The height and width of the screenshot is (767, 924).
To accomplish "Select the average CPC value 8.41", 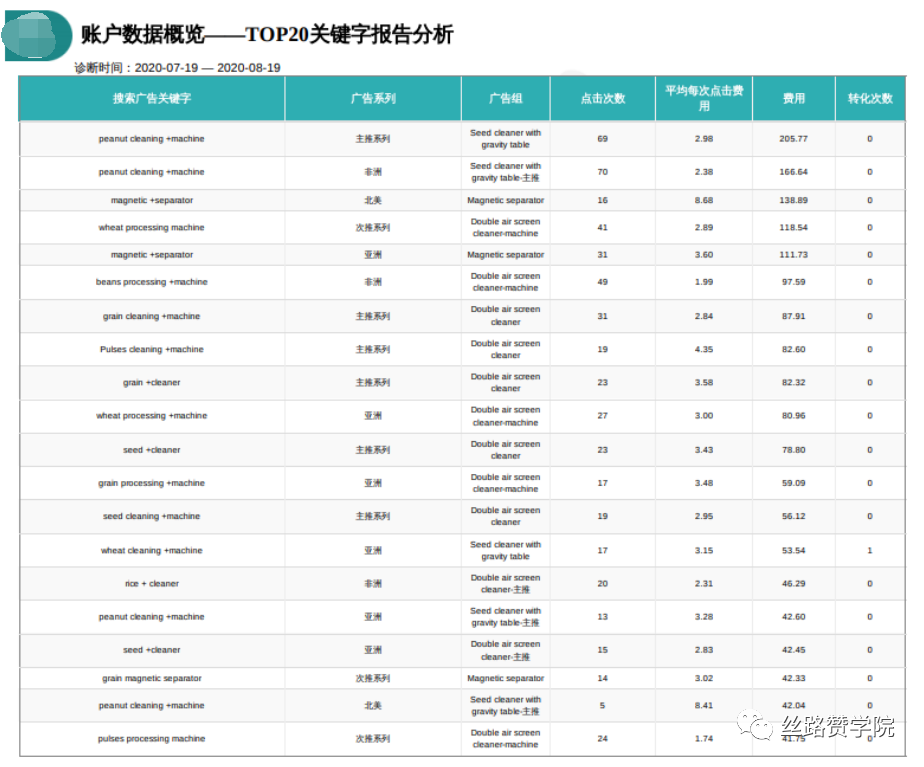I will [704, 705].
